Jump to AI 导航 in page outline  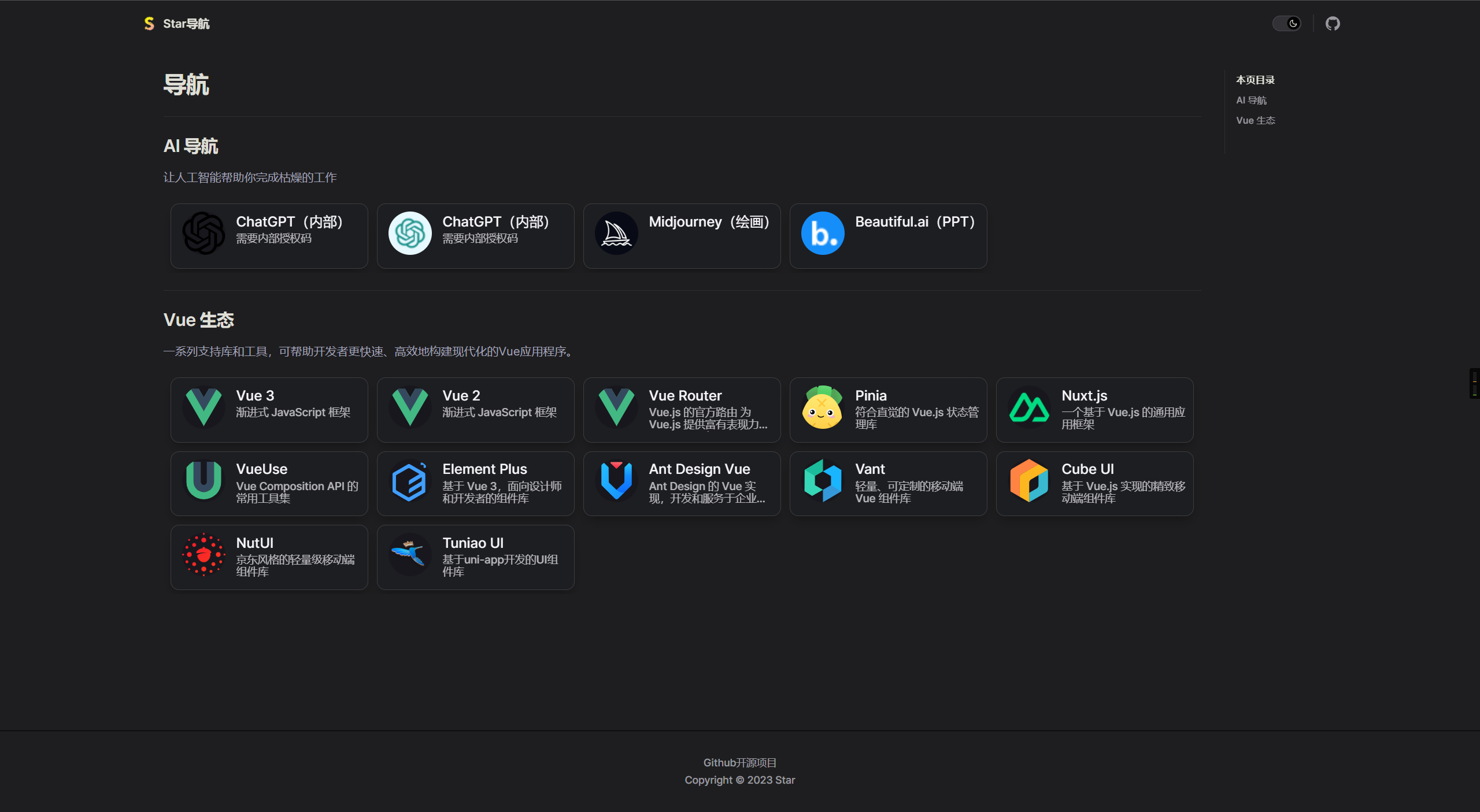[1251, 101]
